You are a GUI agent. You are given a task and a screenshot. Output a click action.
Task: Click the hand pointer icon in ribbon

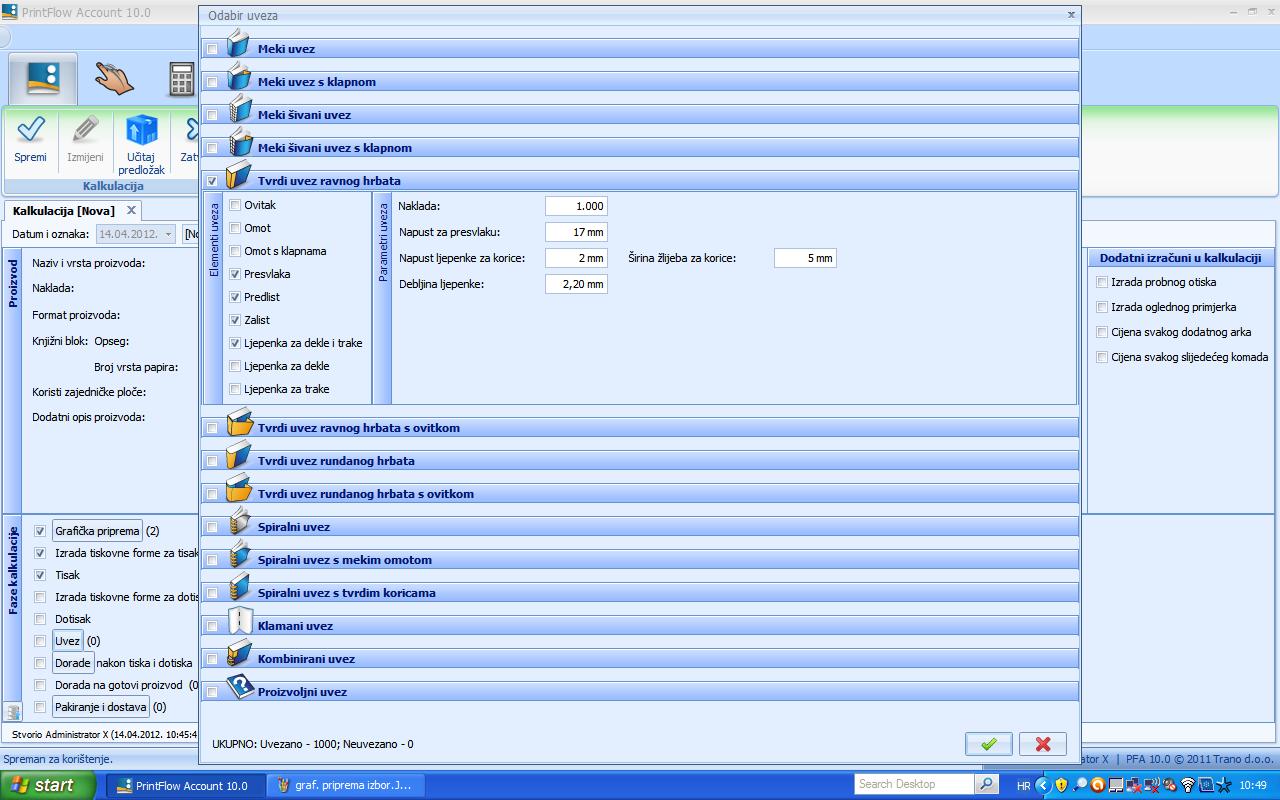(114, 78)
